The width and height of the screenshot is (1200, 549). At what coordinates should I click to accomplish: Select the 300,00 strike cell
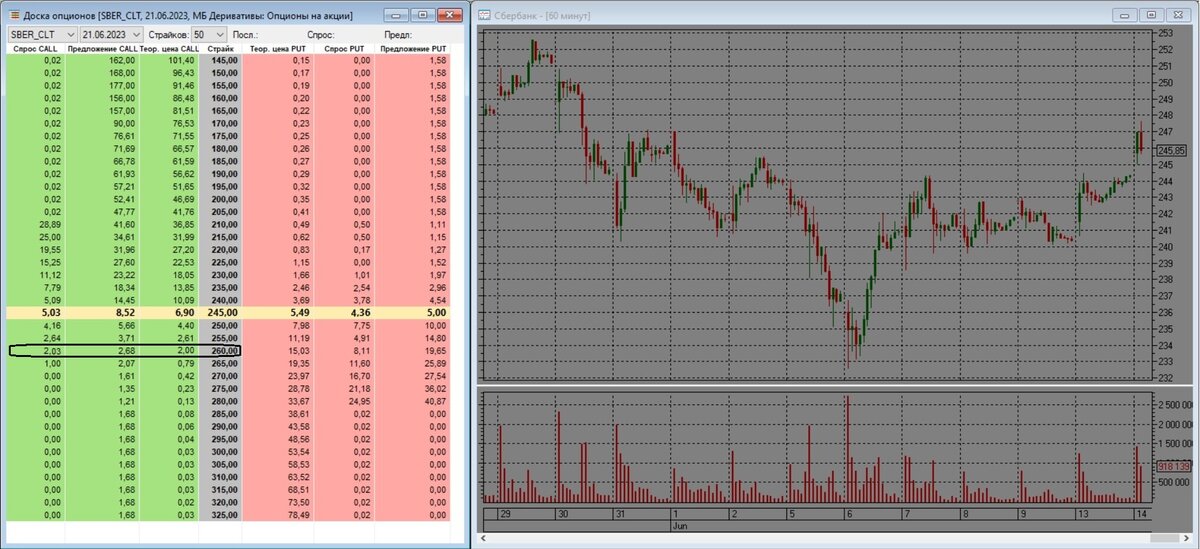click(222, 452)
